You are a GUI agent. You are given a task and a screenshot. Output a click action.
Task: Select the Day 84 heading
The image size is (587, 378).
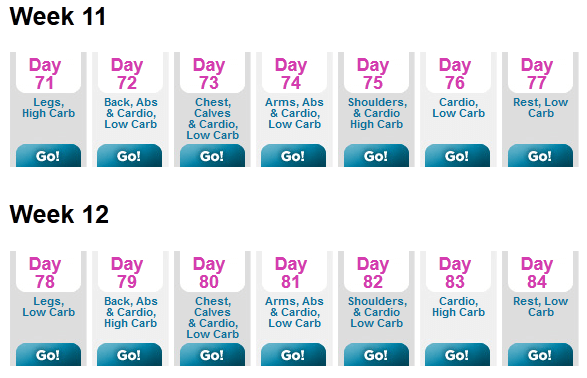point(537,273)
